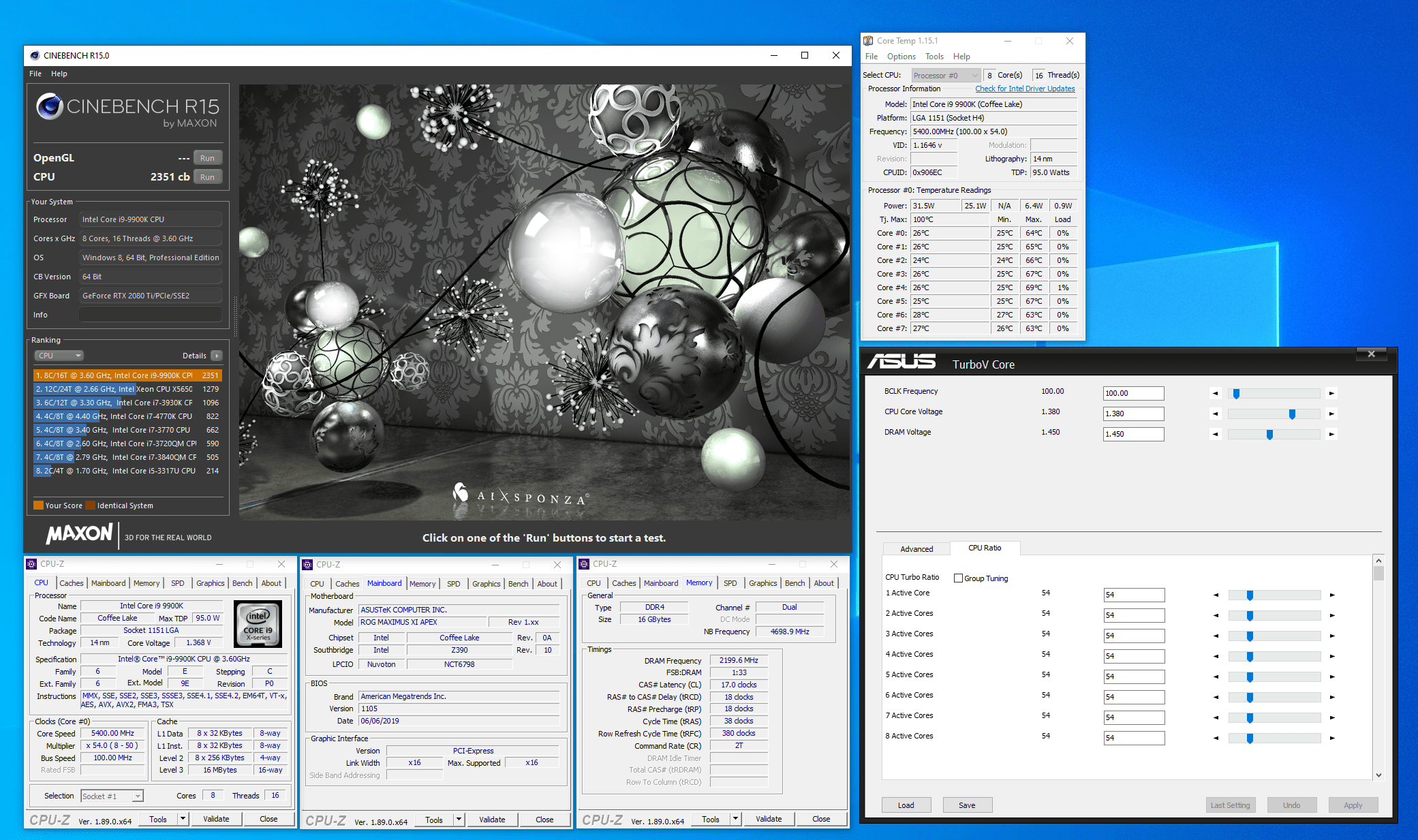Screen dimensions: 1418x840
Task: Open the Options menu in Core Temp
Action: (x=901, y=57)
